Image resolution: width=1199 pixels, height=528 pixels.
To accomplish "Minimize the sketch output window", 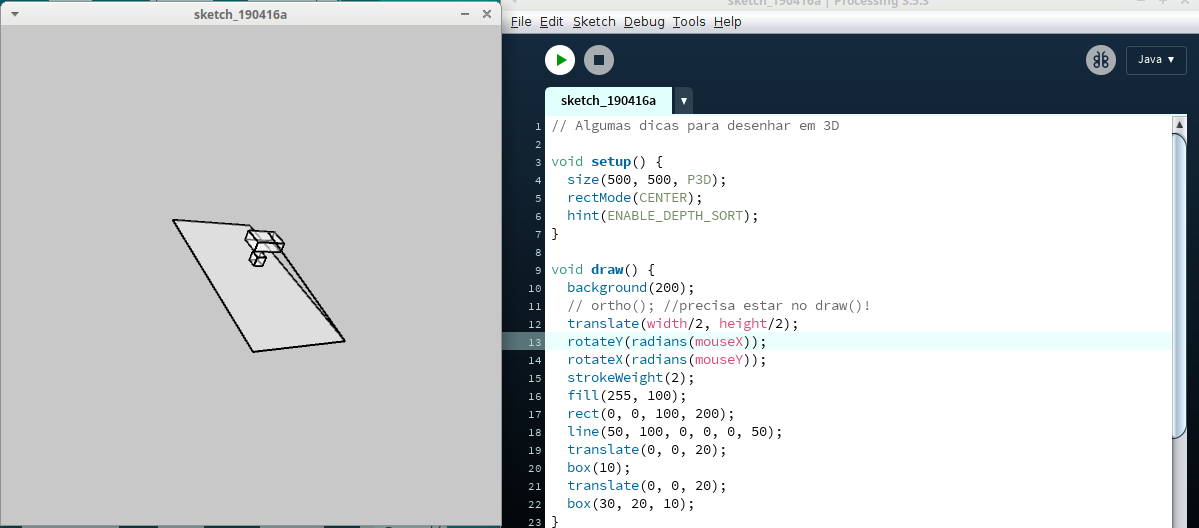I will point(465,14).
